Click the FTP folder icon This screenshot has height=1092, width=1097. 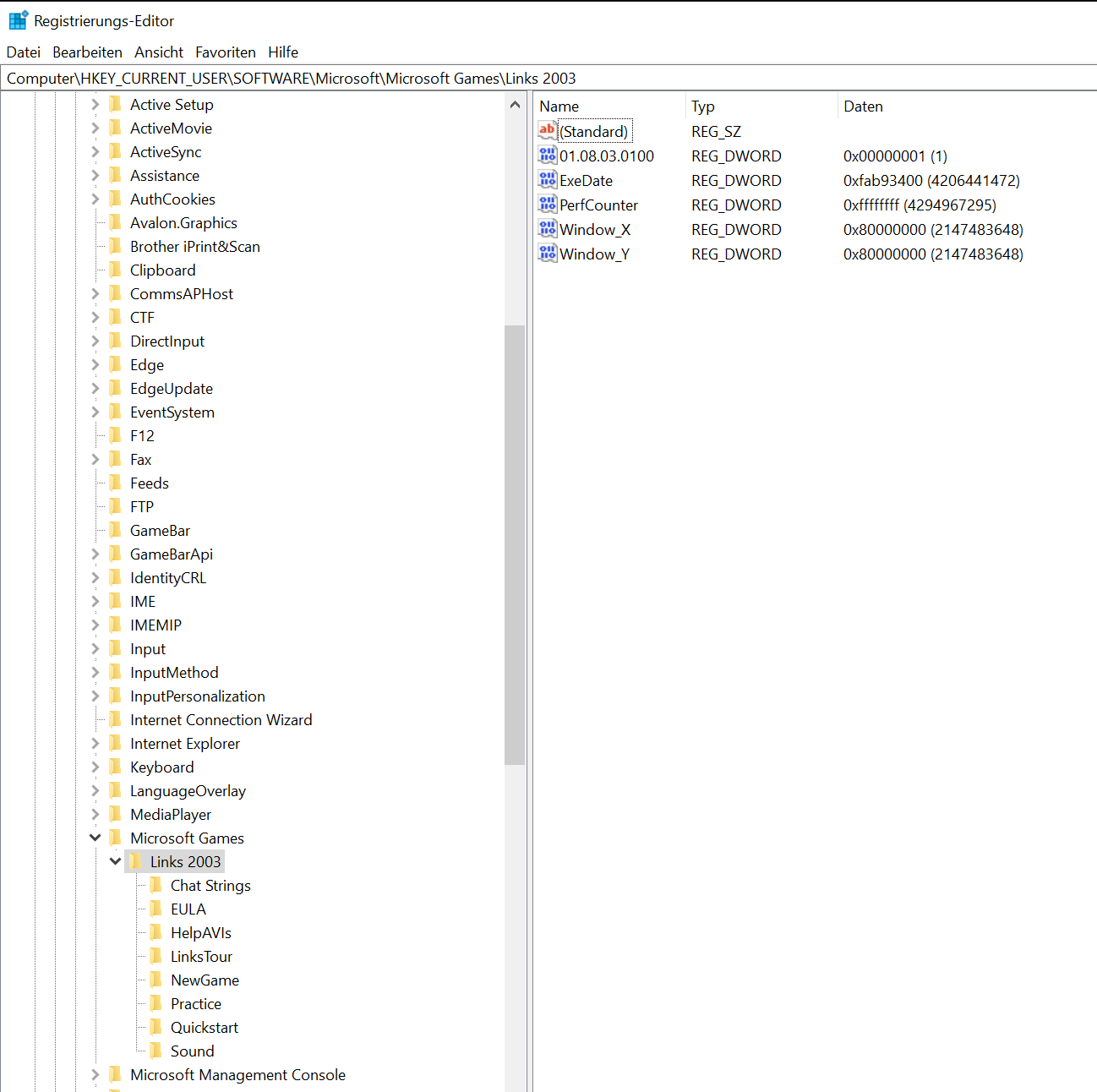(x=115, y=506)
